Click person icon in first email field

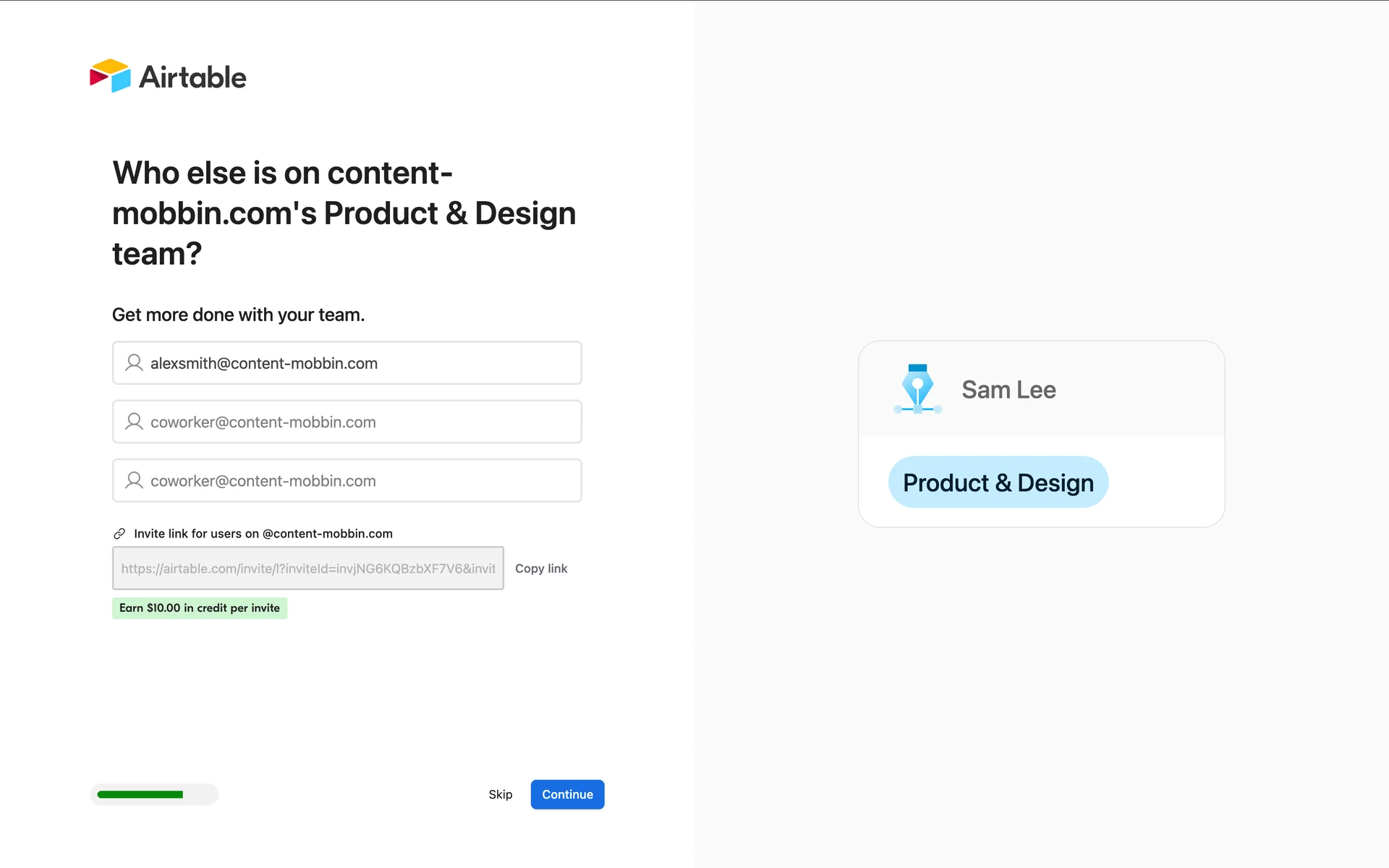[x=134, y=362]
